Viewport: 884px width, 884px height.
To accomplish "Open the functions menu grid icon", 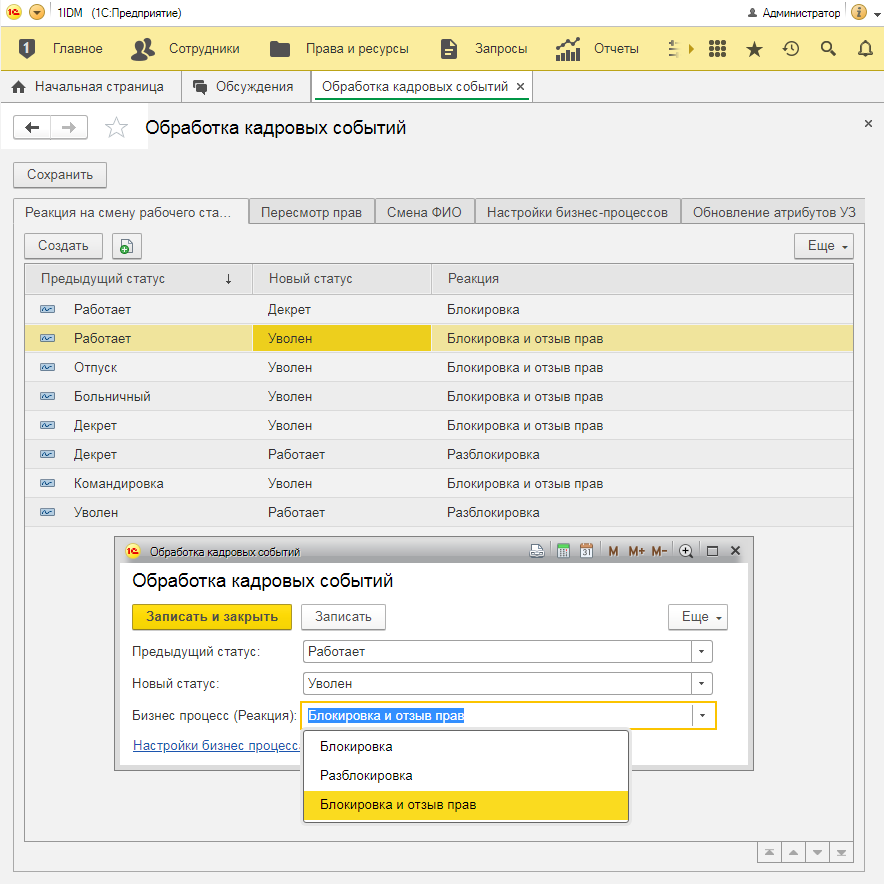I will pos(717,49).
